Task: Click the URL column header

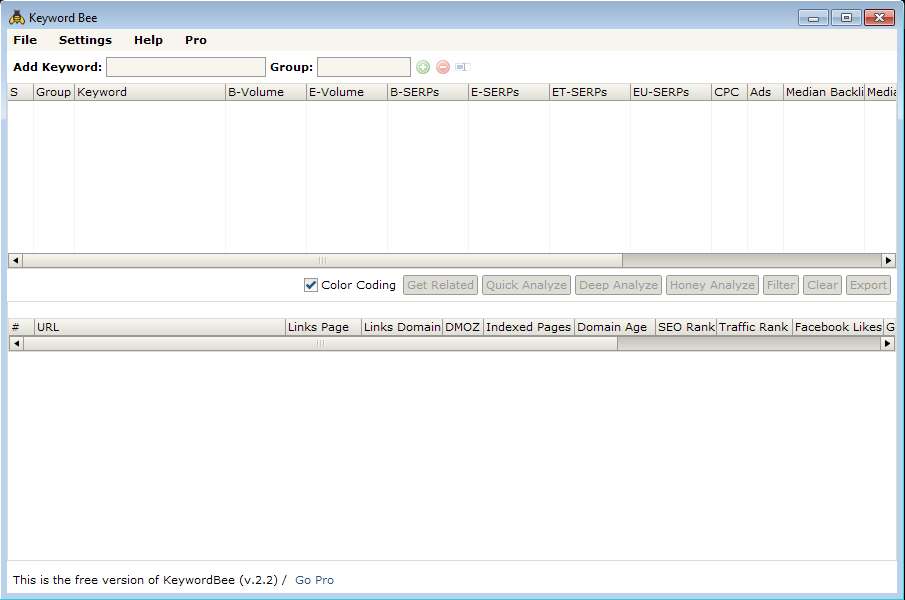Action: coord(160,327)
